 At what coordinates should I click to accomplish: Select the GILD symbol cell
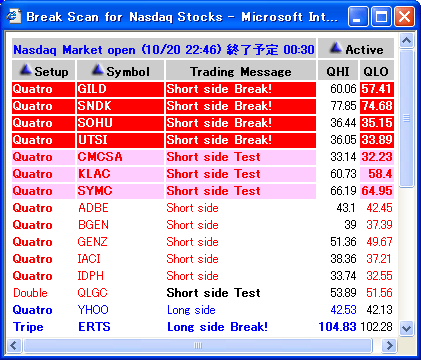[120, 89]
